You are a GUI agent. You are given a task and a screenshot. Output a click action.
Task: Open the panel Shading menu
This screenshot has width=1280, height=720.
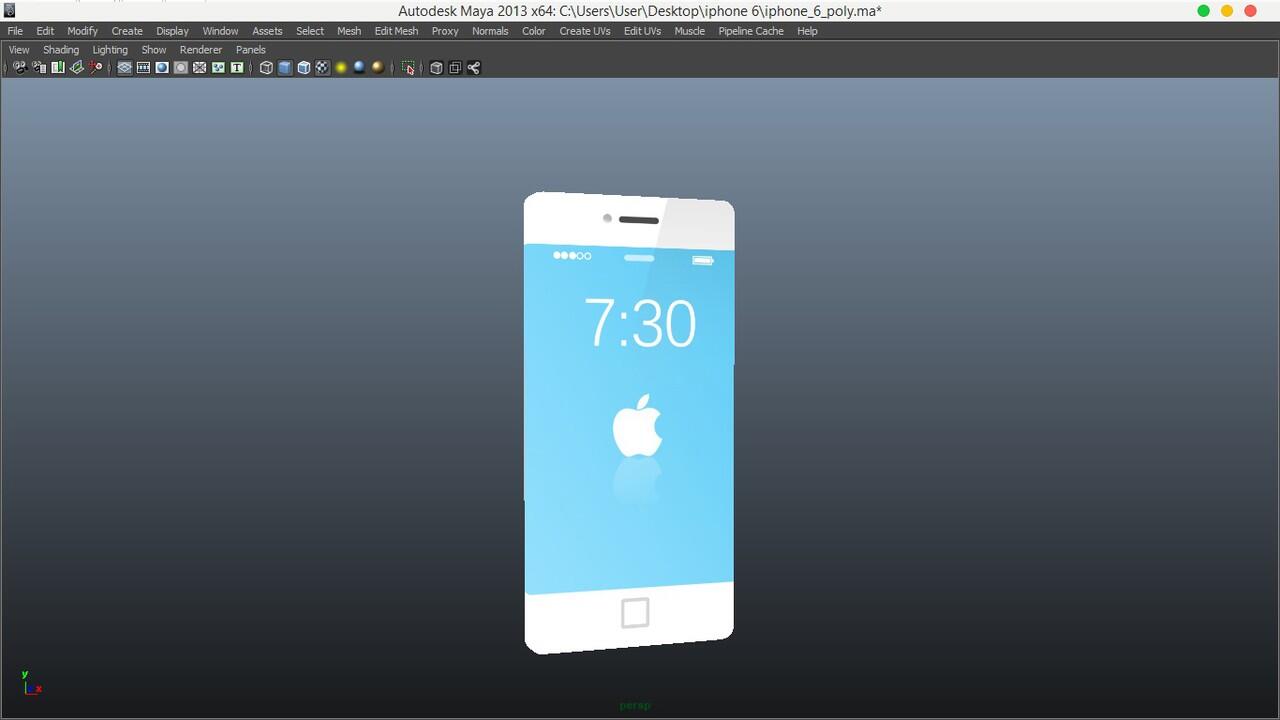tap(61, 50)
